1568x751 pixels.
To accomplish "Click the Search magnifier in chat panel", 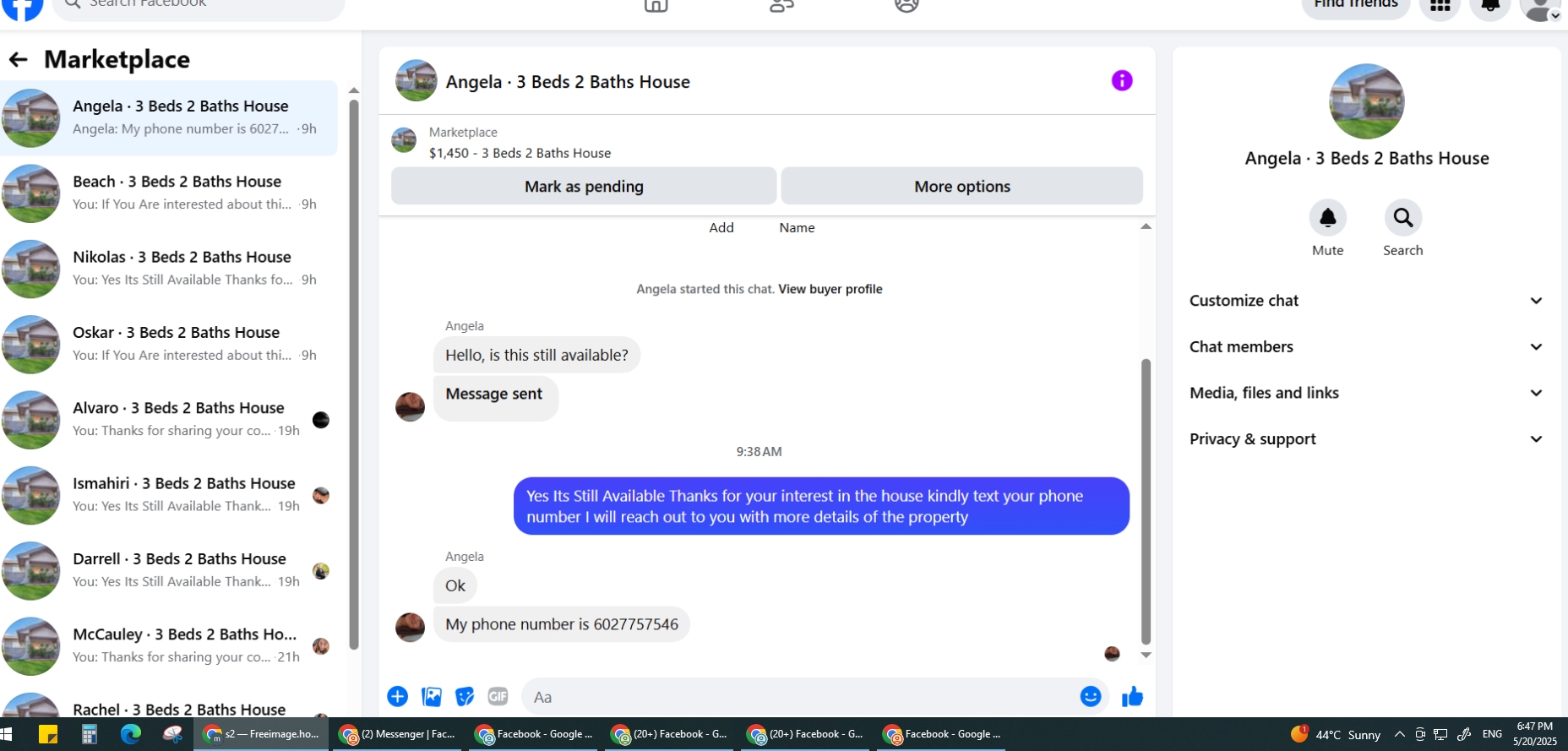I will (x=1403, y=218).
